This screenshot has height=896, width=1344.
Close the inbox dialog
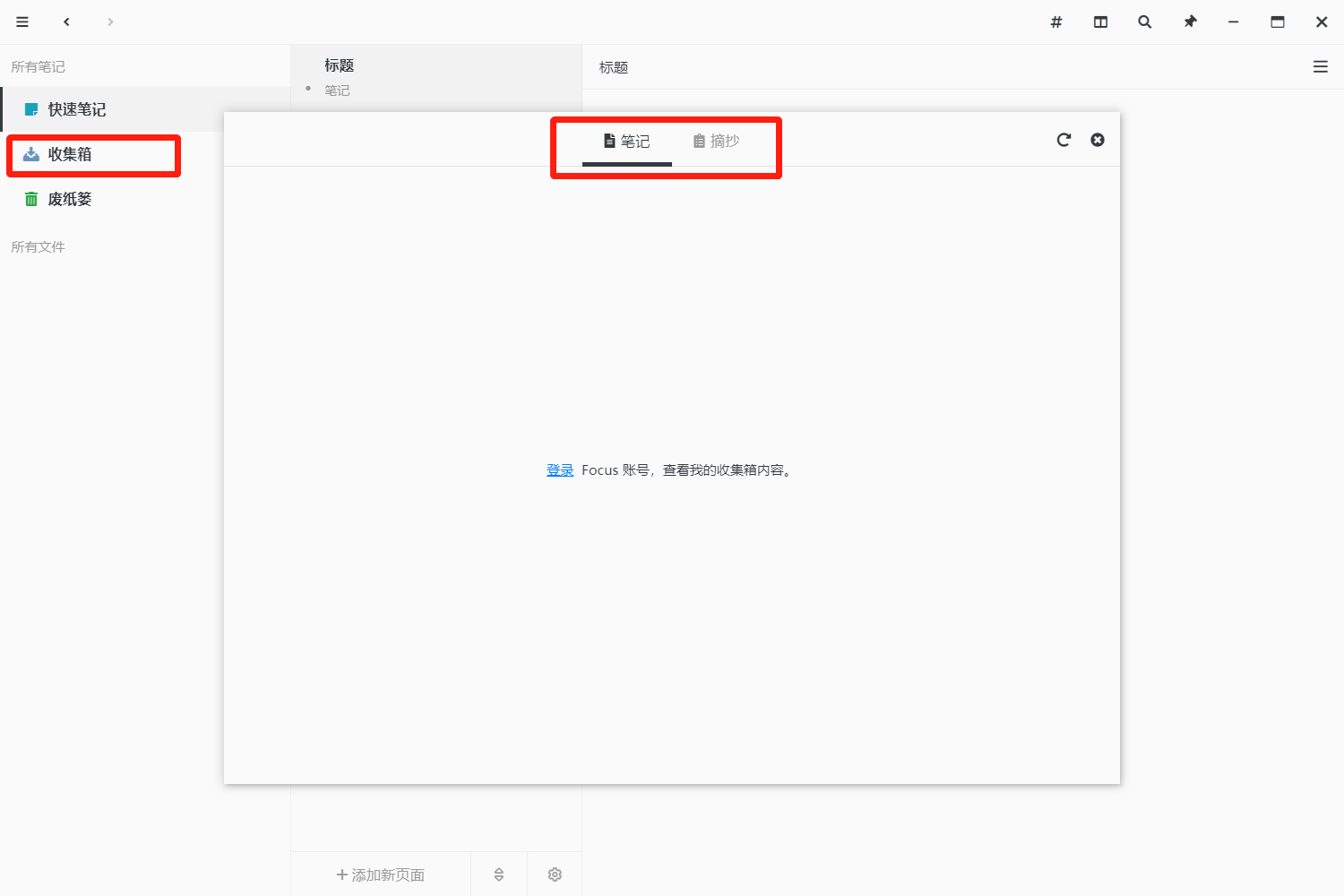pyautogui.click(x=1098, y=140)
